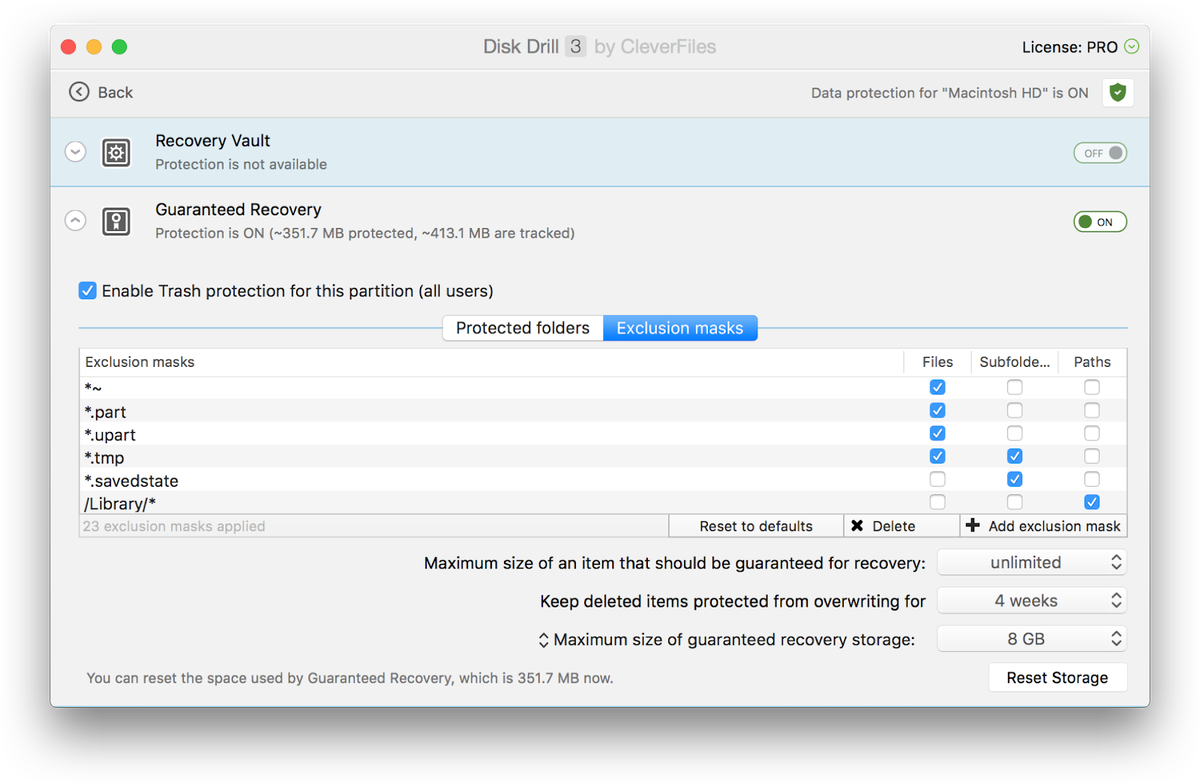
Task: Uncheck Subfolders checkbox for *.tmp mask
Action: point(1014,456)
